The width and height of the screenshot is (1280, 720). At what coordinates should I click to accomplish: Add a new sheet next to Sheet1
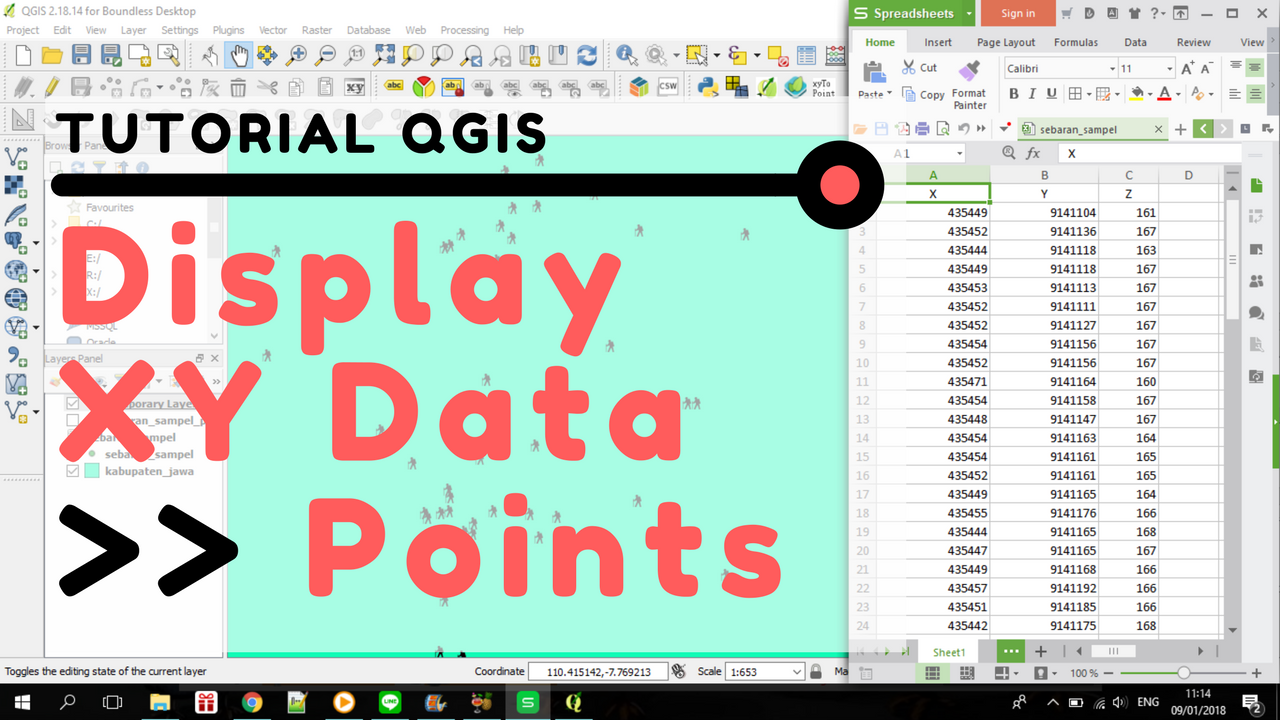tap(1041, 651)
